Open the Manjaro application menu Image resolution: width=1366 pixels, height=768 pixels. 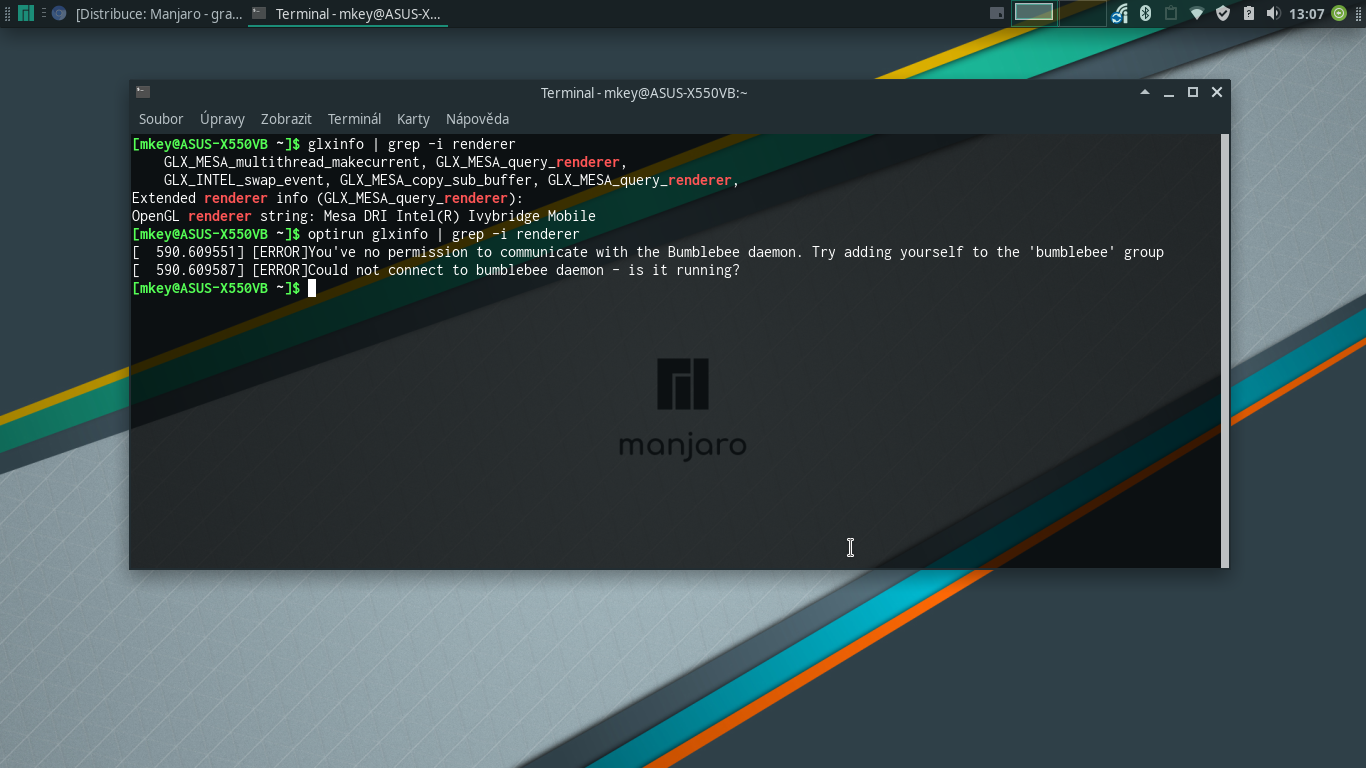click(26, 13)
